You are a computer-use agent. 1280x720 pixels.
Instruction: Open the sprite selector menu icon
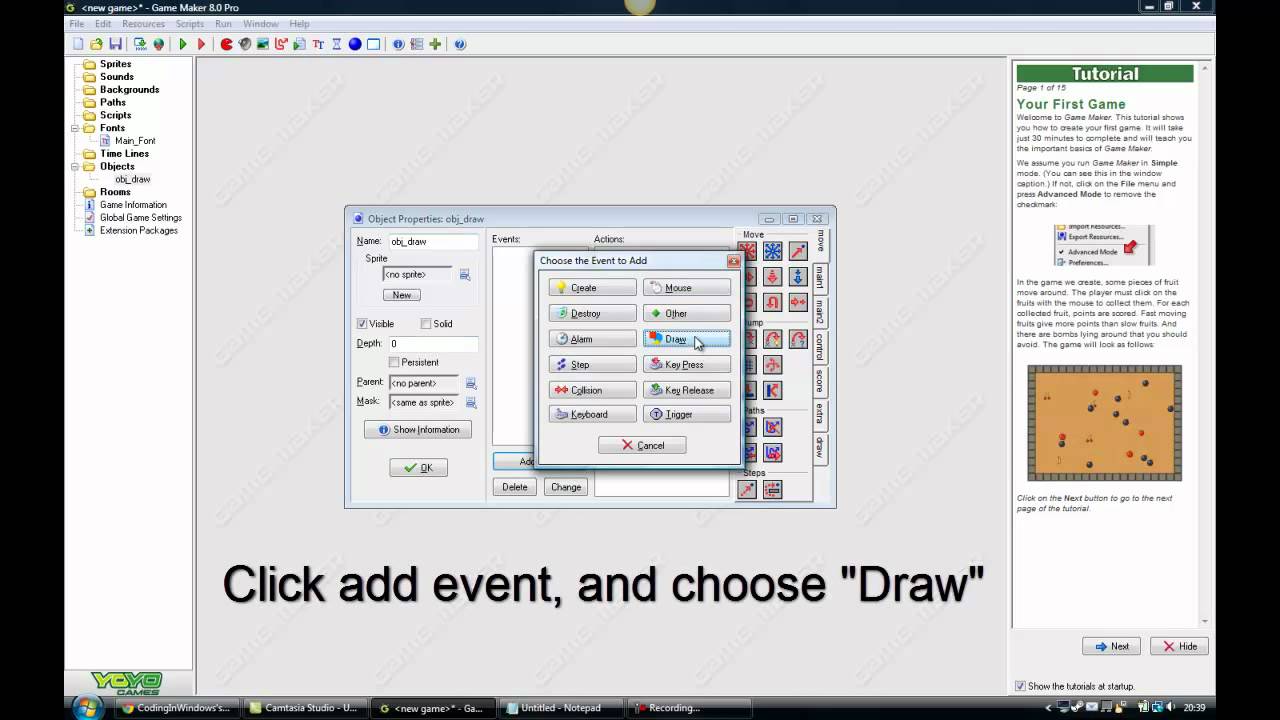[465, 275]
